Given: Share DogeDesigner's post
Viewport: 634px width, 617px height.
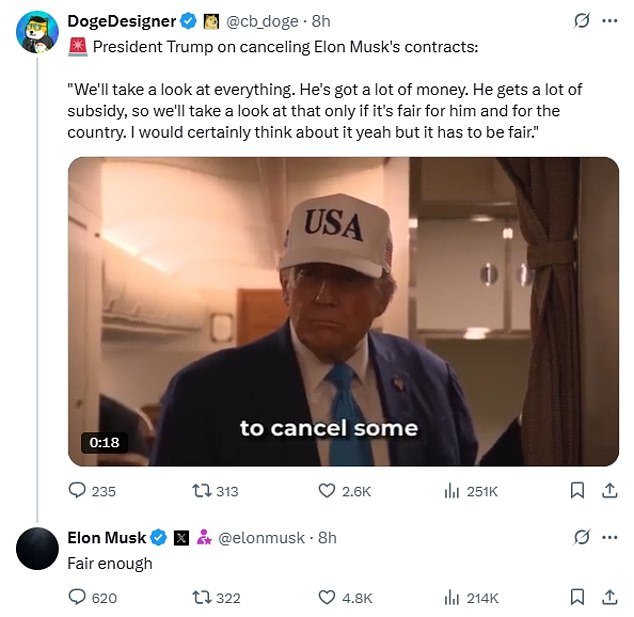Looking at the screenshot, I should (609, 490).
